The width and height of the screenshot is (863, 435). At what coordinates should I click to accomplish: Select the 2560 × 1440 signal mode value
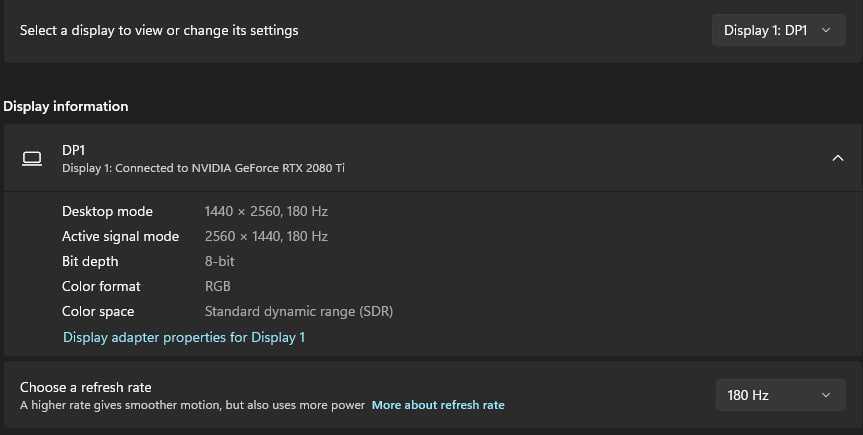tap(266, 236)
